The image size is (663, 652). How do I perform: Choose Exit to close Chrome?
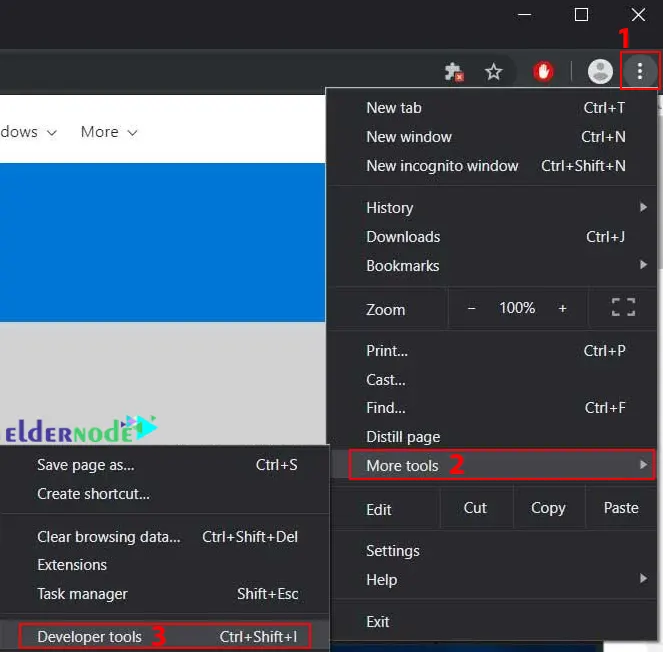493,622
